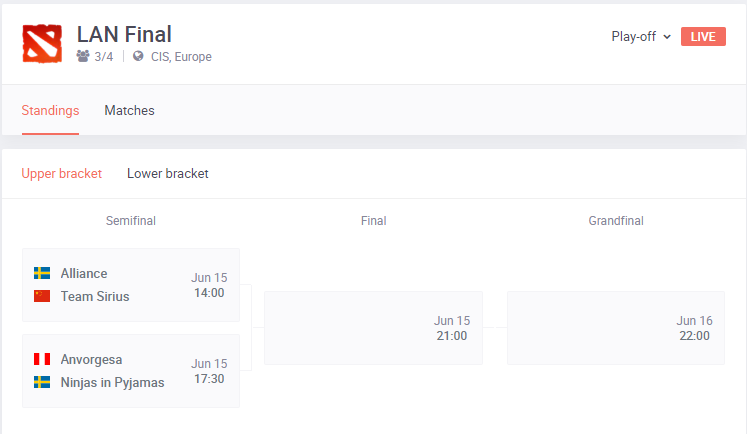Click the participants count icon
747x434 pixels.
[x=83, y=56]
